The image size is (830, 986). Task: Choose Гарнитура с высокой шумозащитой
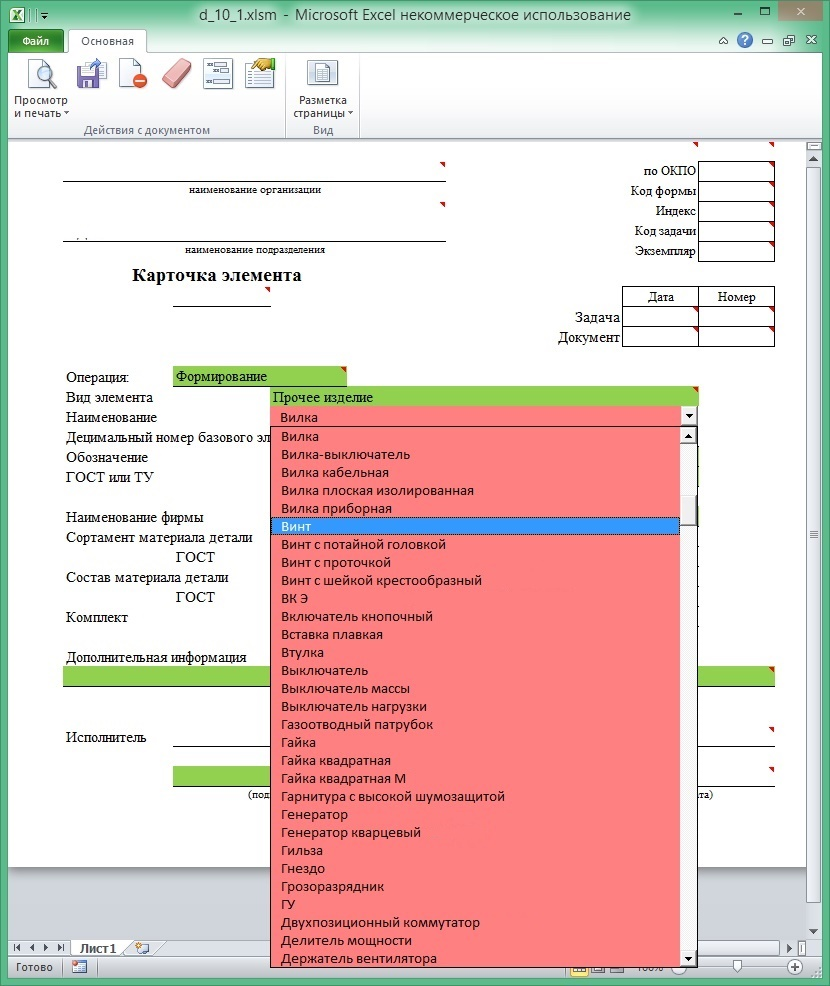click(475, 796)
